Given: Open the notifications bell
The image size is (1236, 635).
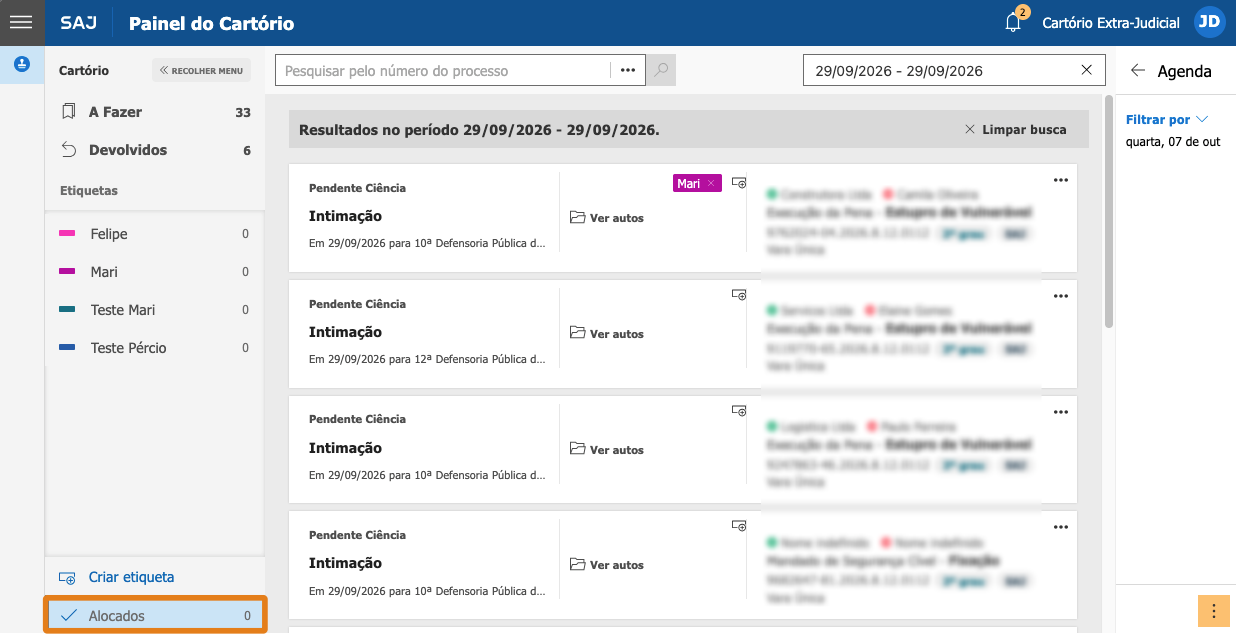Looking at the screenshot, I should point(1014,22).
